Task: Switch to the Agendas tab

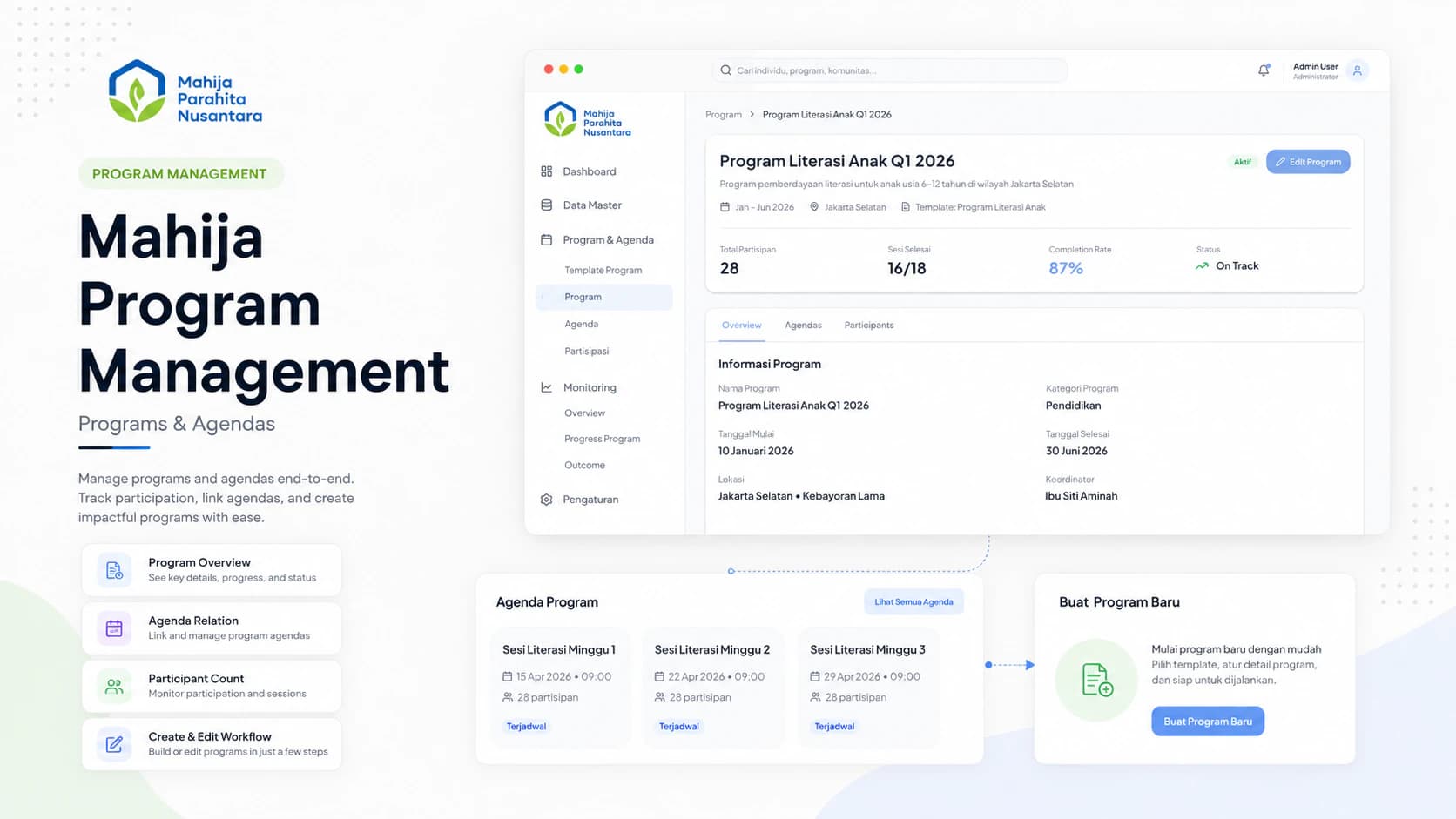Action: (803, 325)
